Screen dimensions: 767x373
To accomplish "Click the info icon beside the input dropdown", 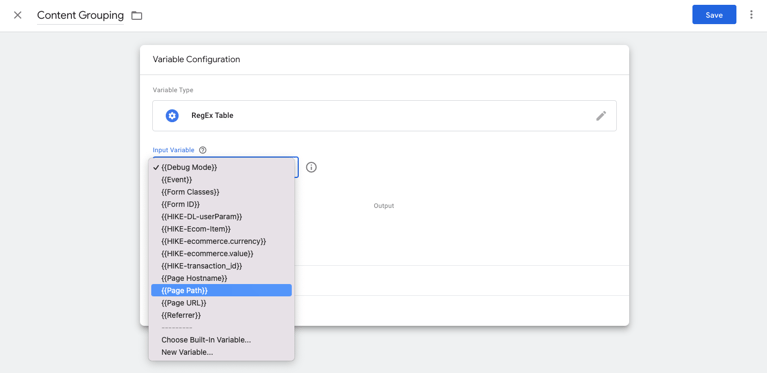I will tap(312, 167).
